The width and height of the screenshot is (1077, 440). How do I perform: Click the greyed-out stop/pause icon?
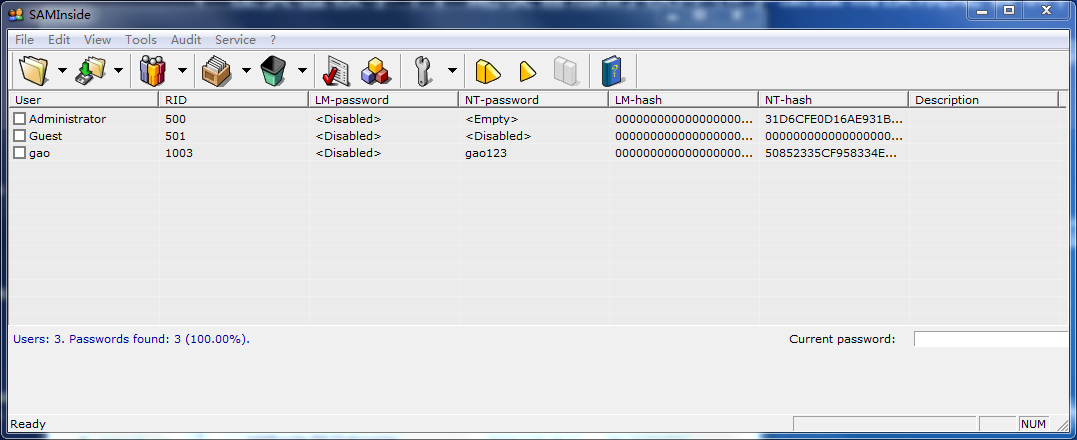click(566, 71)
